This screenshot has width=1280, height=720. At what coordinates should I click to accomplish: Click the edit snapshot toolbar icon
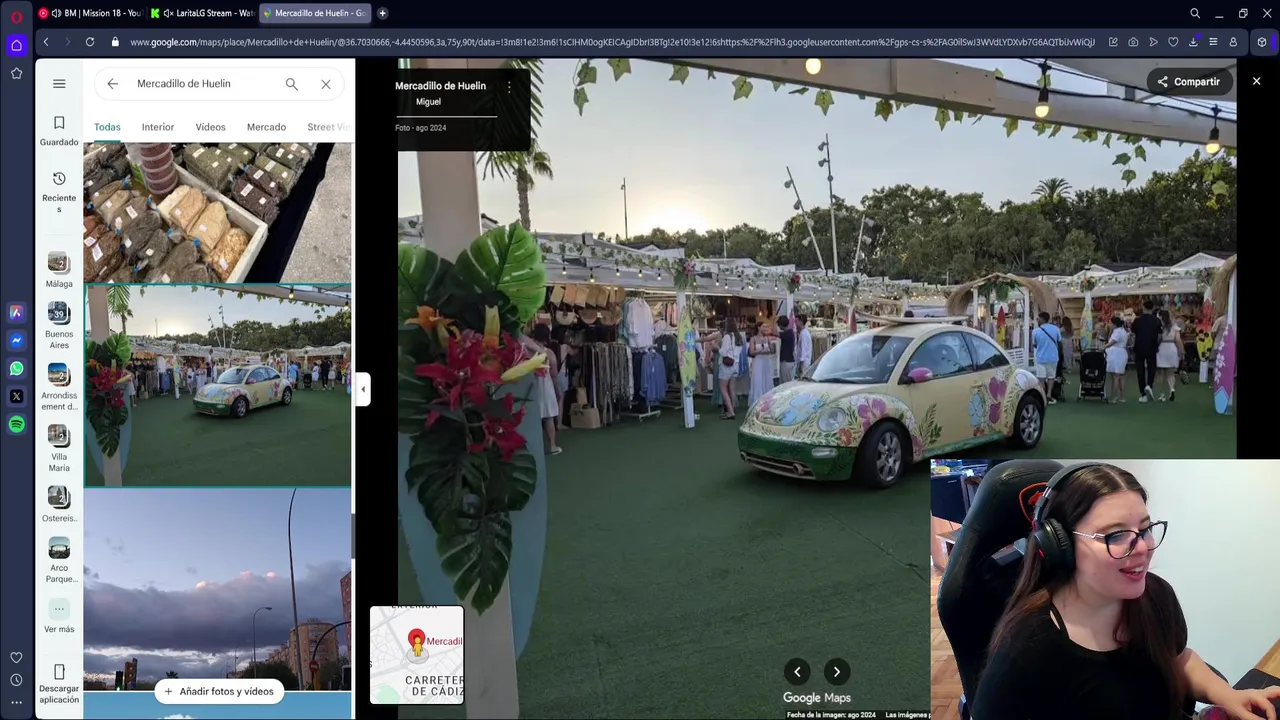click(1113, 42)
